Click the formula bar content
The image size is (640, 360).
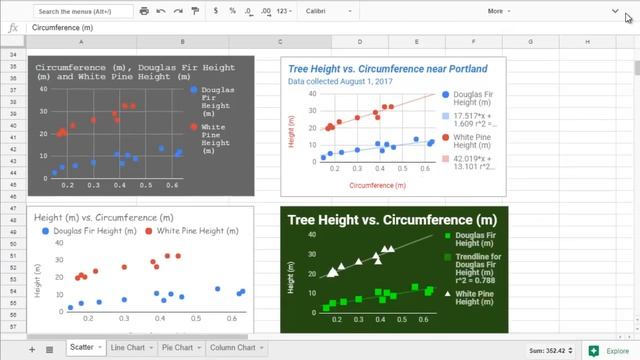click(62, 28)
